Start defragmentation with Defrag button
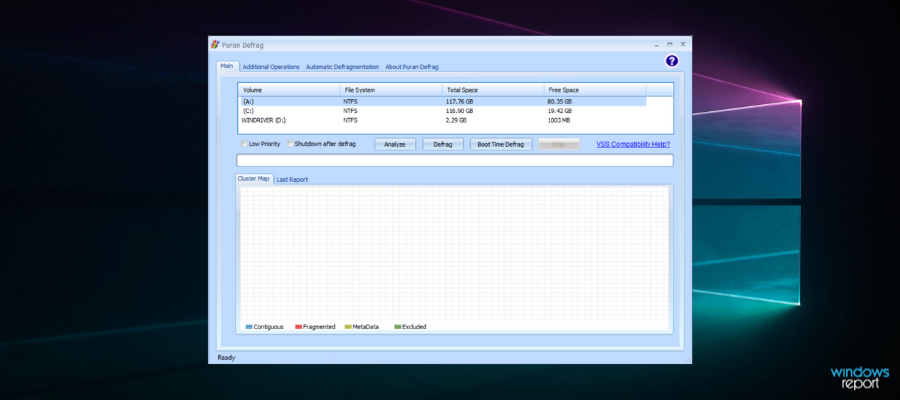Screen dimensions: 900x400 tap(443, 144)
